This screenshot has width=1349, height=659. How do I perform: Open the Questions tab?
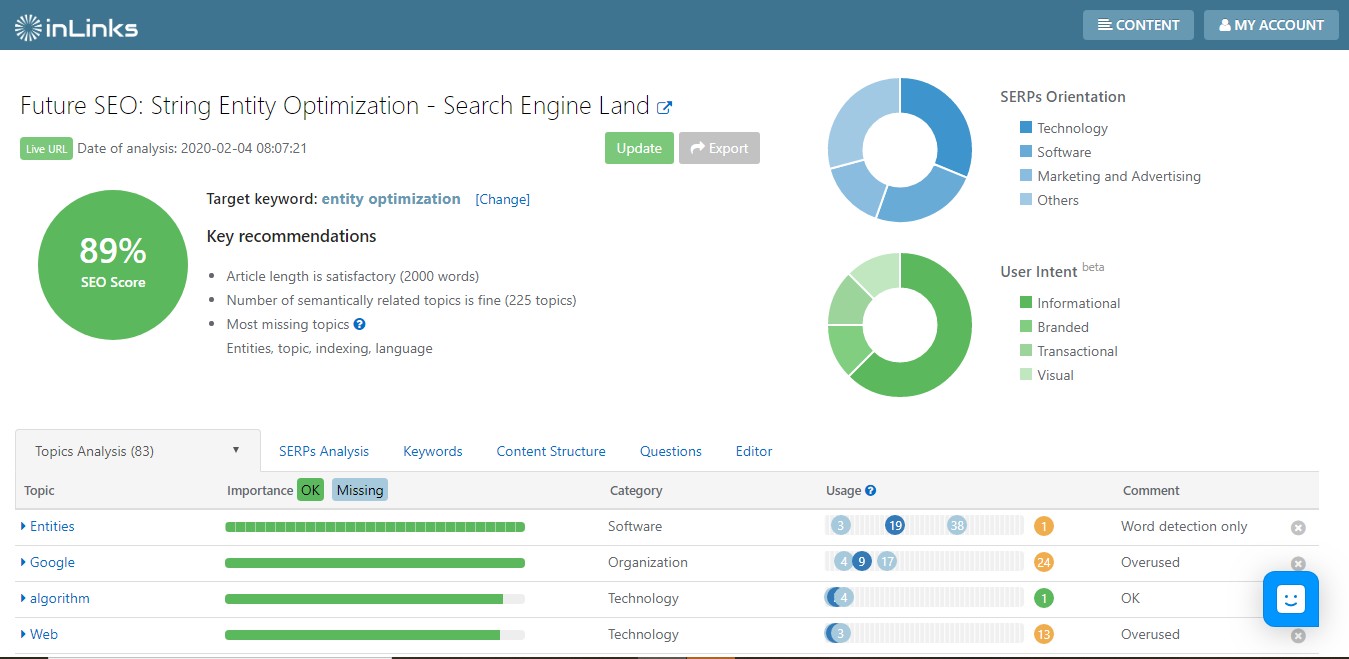coord(671,451)
